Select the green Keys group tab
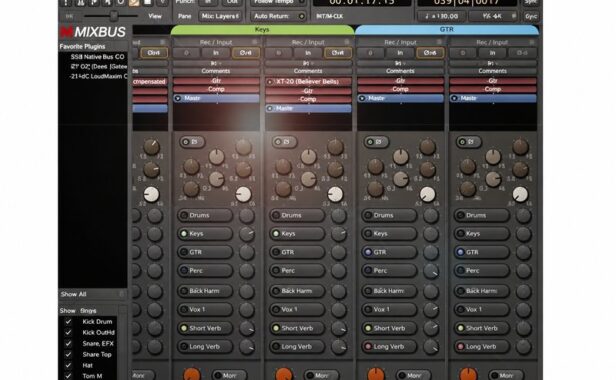616x380 pixels. 262,29
